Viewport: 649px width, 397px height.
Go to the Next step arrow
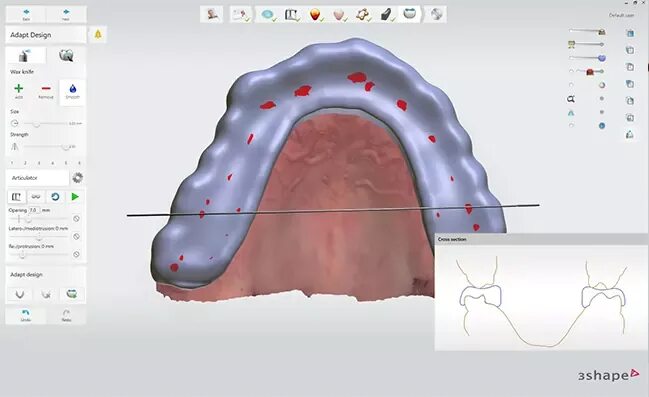pyautogui.click(x=66, y=14)
